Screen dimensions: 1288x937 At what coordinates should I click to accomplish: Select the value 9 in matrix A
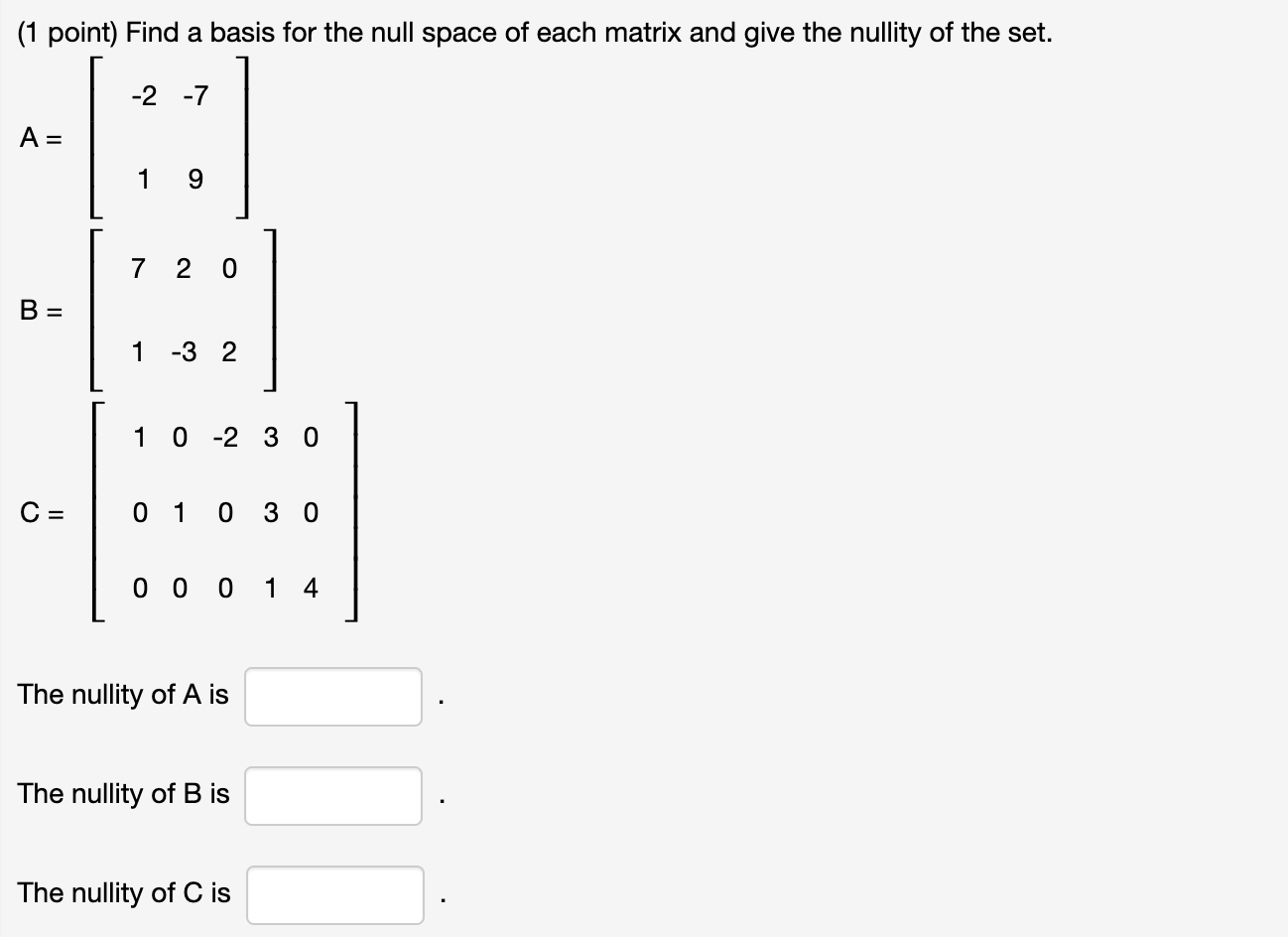point(195,180)
